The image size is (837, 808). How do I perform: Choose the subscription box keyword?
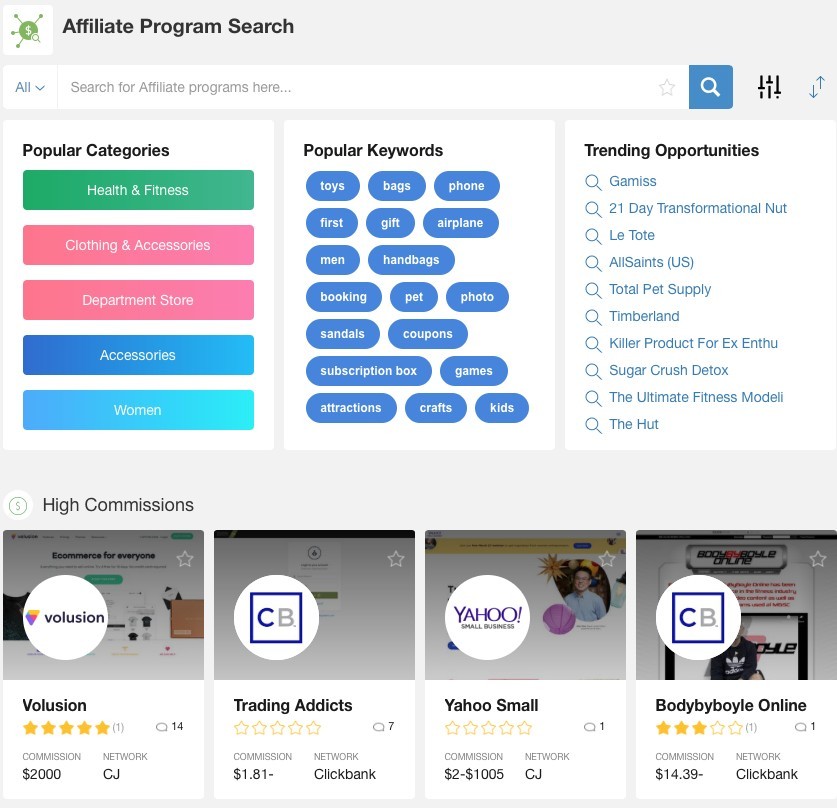[x=368, y=371]
